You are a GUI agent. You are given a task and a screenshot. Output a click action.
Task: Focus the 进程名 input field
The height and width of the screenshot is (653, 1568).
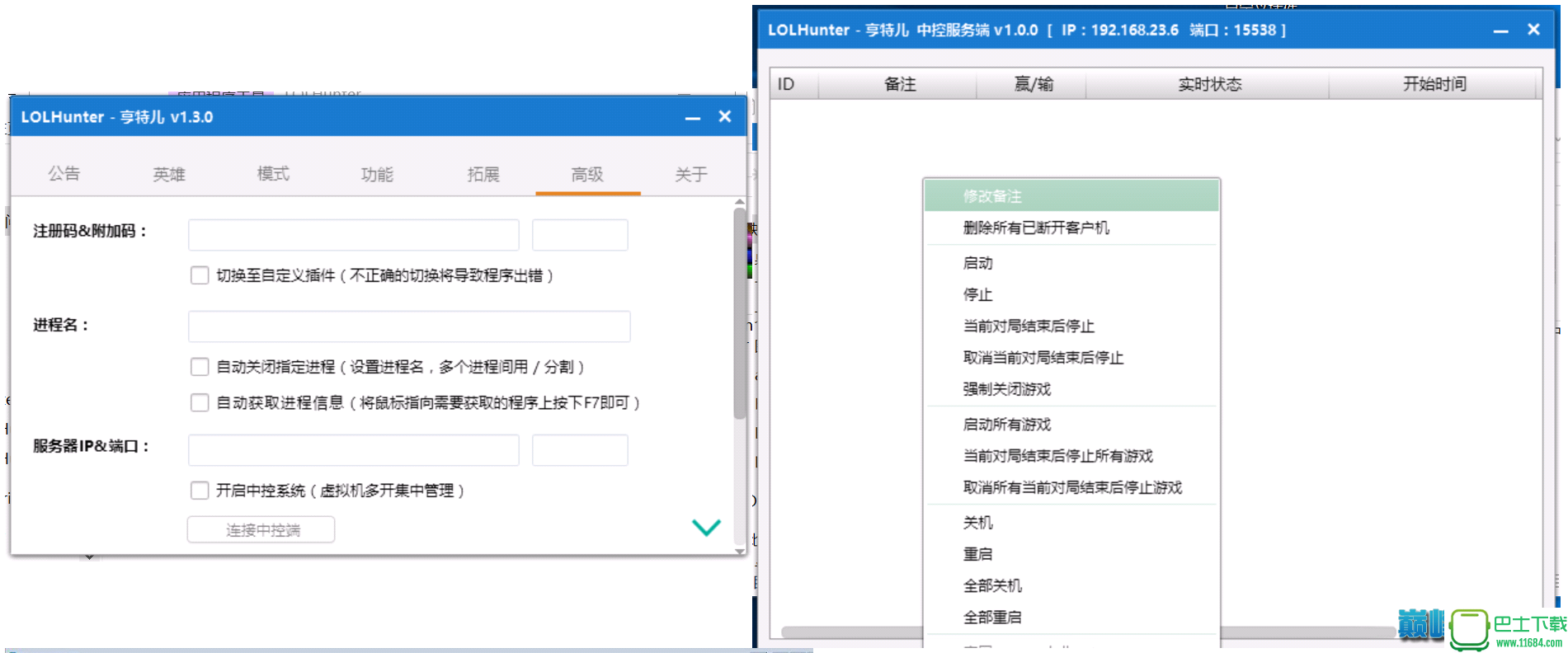pyautogui.click(x=409, y=326)
